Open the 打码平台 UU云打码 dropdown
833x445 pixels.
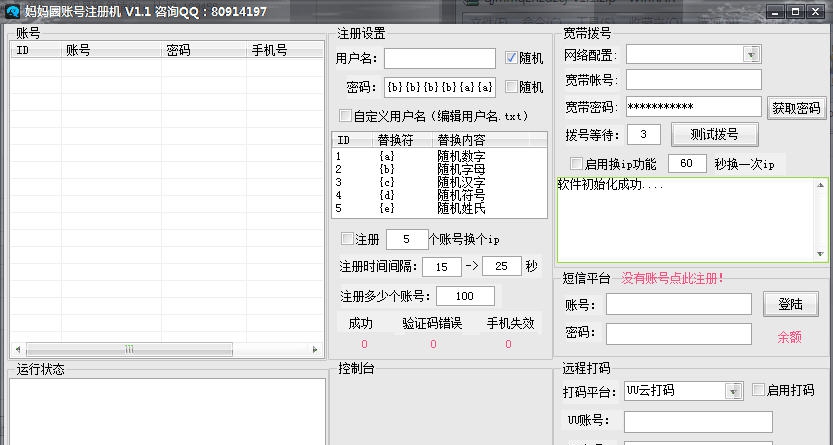(734, 391)
